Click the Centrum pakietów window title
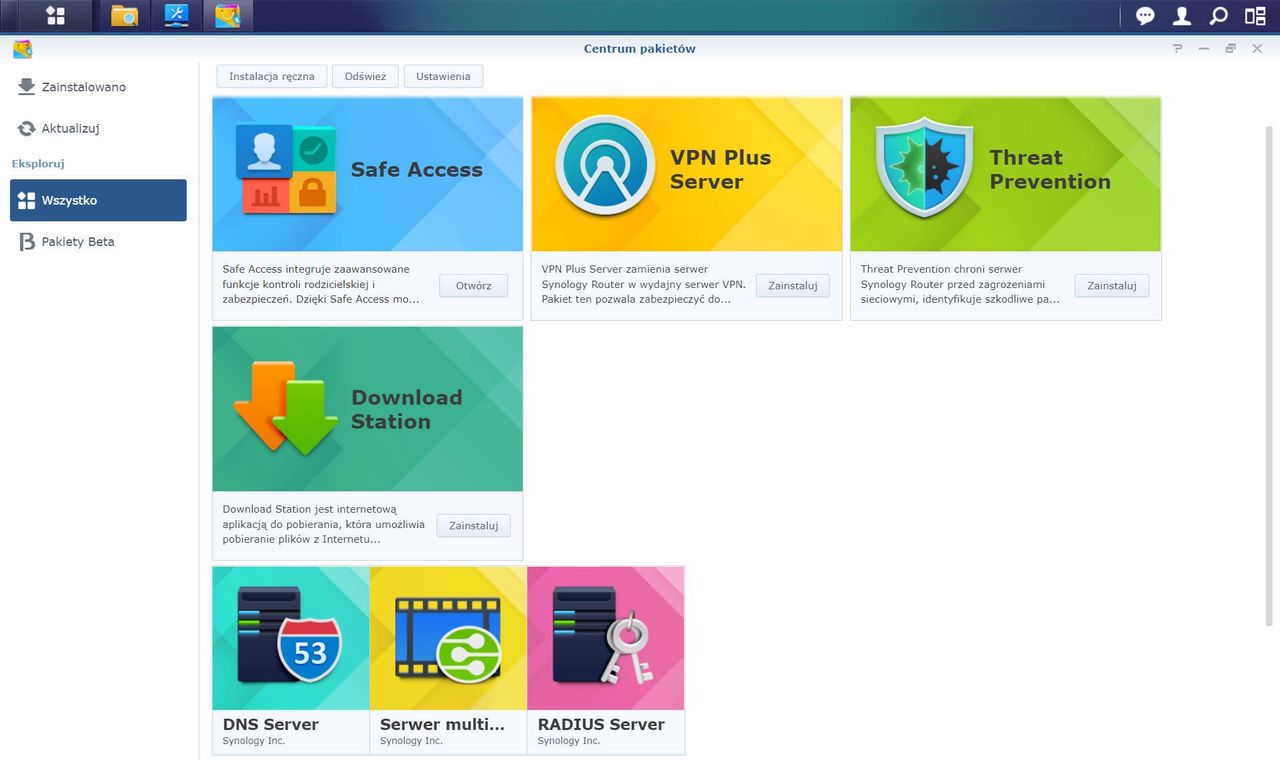The width and height of the screenshot is (1280, 760). coord(640,48)
